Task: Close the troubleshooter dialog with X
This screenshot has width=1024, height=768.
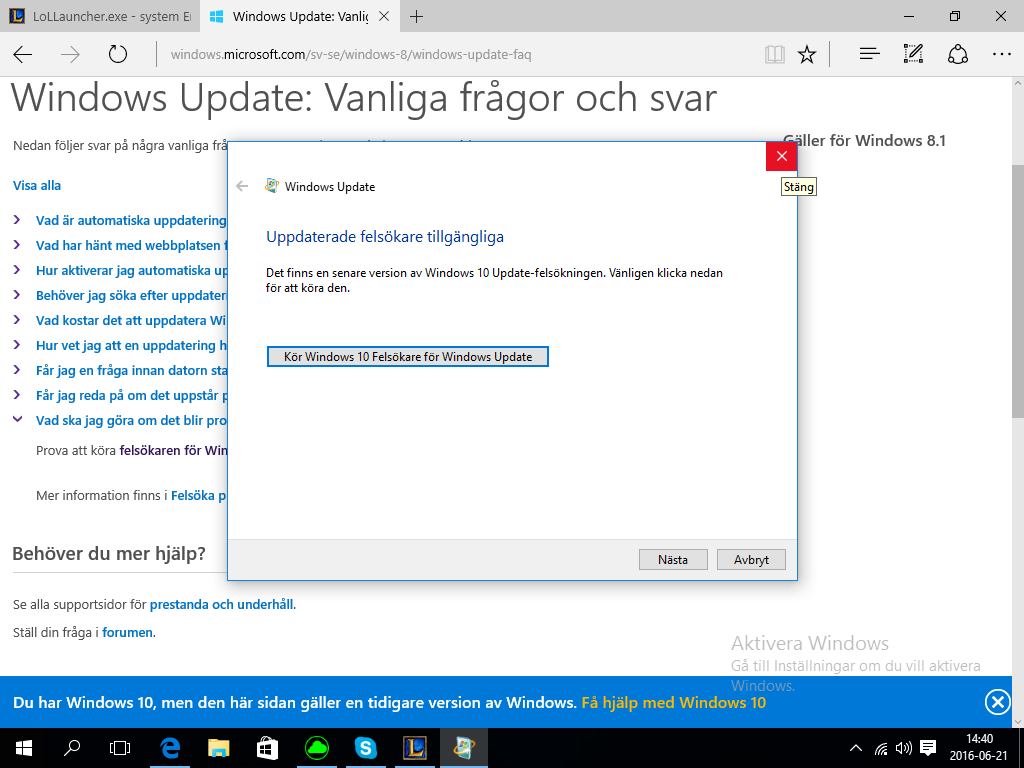Action: (x=782, y=156)
